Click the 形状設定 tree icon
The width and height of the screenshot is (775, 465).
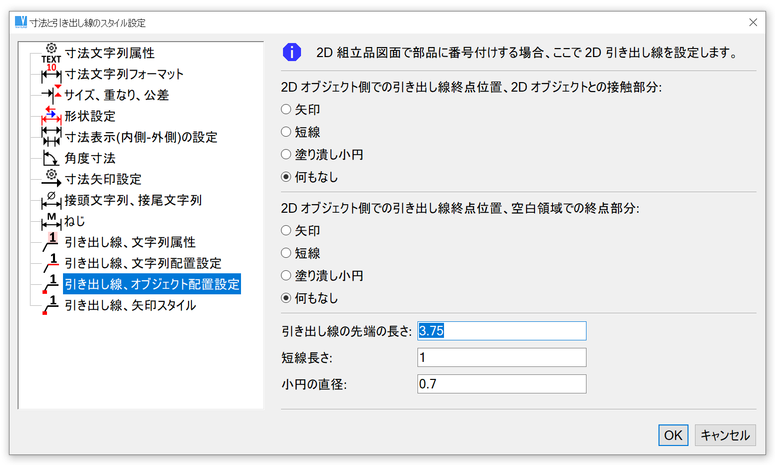(51, 116)
